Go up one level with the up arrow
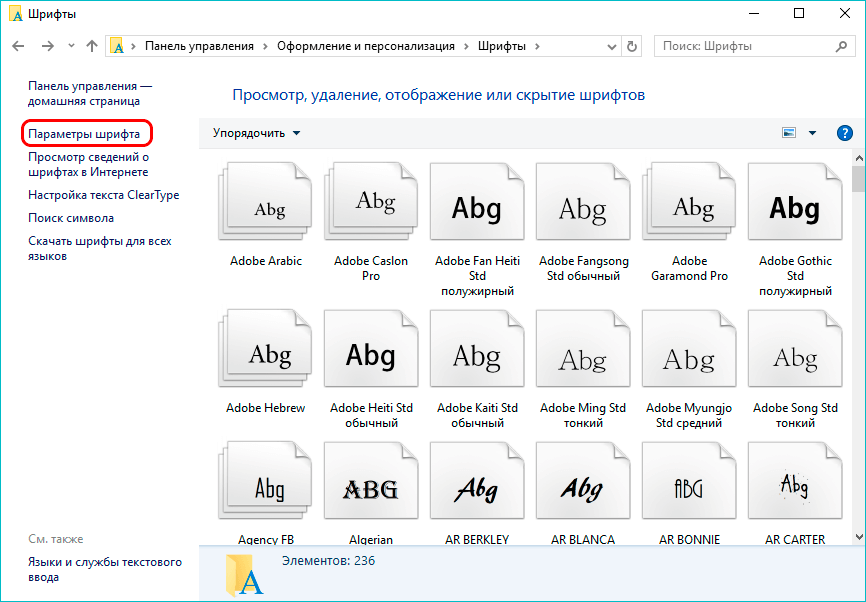The image size is (866, 602). [92, 46]
